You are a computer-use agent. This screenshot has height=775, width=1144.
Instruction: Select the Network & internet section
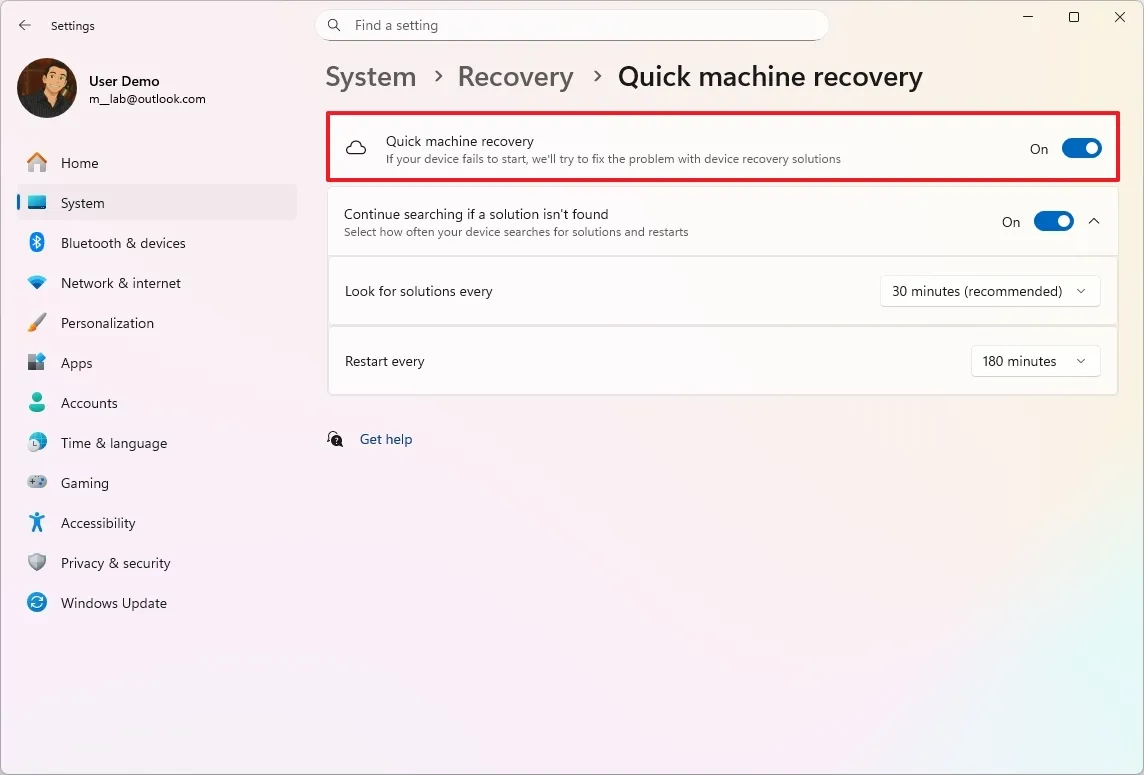point(121,283)
